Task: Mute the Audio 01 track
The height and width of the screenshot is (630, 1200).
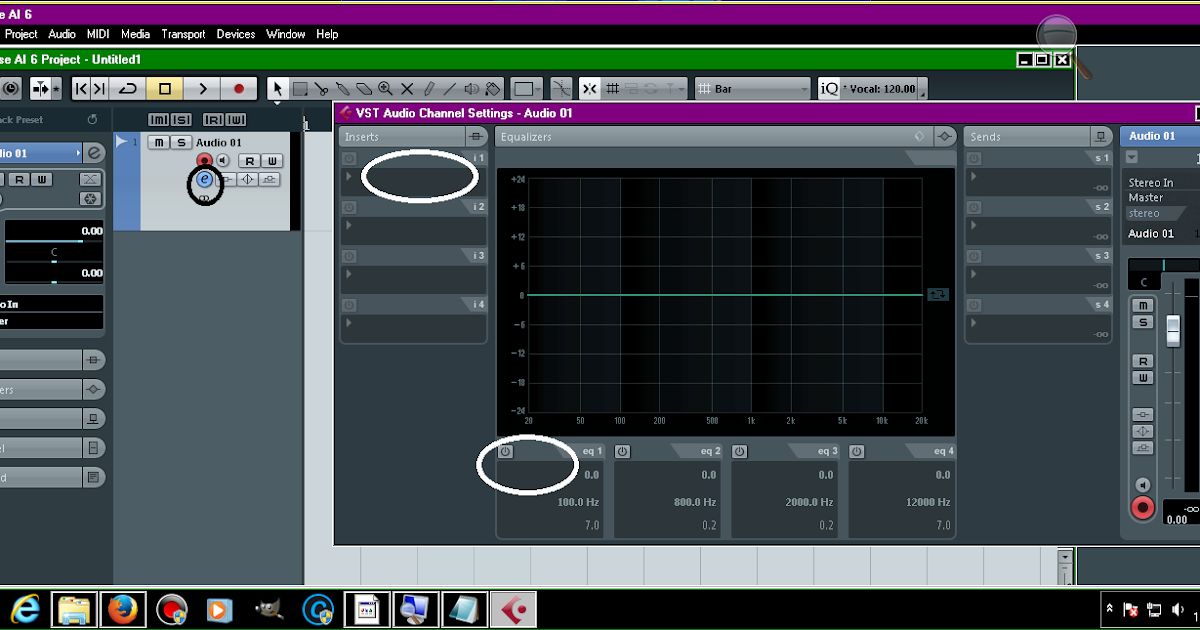Action: pos(158,142)
